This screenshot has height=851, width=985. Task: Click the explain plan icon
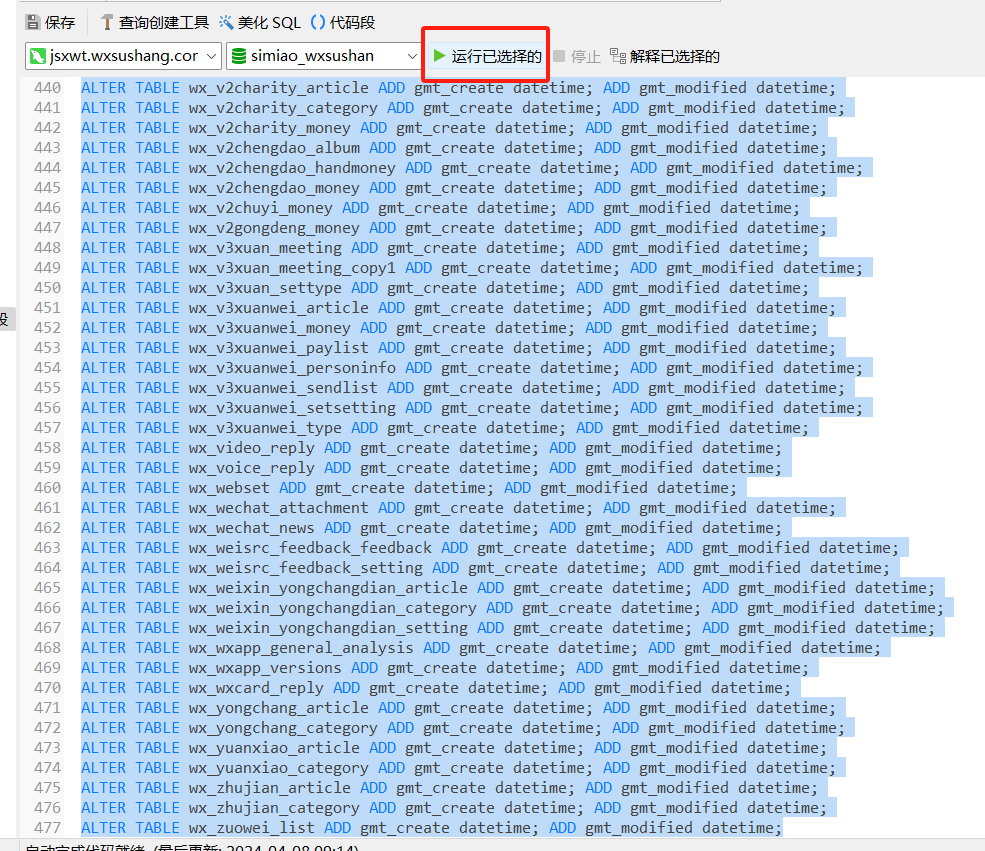pyautogui.click(x=618, y=57)
